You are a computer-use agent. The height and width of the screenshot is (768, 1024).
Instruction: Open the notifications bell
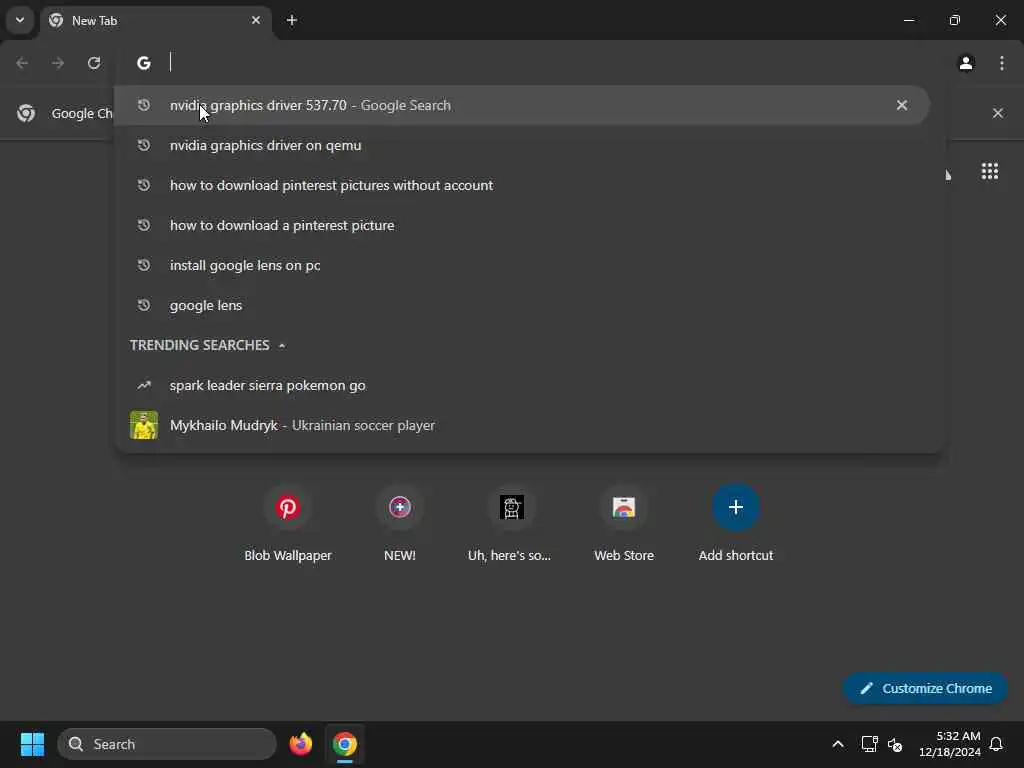pos(997,744)
